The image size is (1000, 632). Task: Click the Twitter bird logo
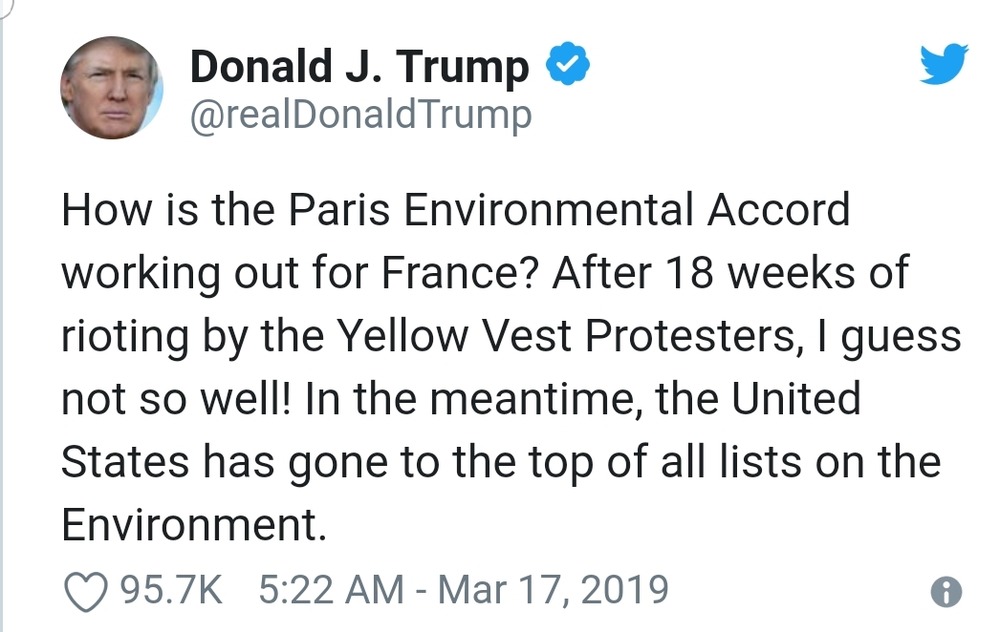(944, 66)
